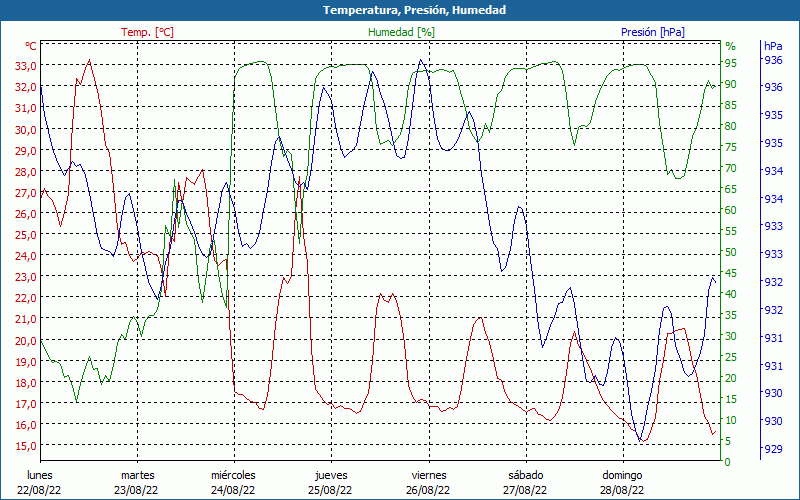Click the "23,0" temperature axis value
This screenshot has width=800, height=500.
pyautogui.click(x=26, y=277)
